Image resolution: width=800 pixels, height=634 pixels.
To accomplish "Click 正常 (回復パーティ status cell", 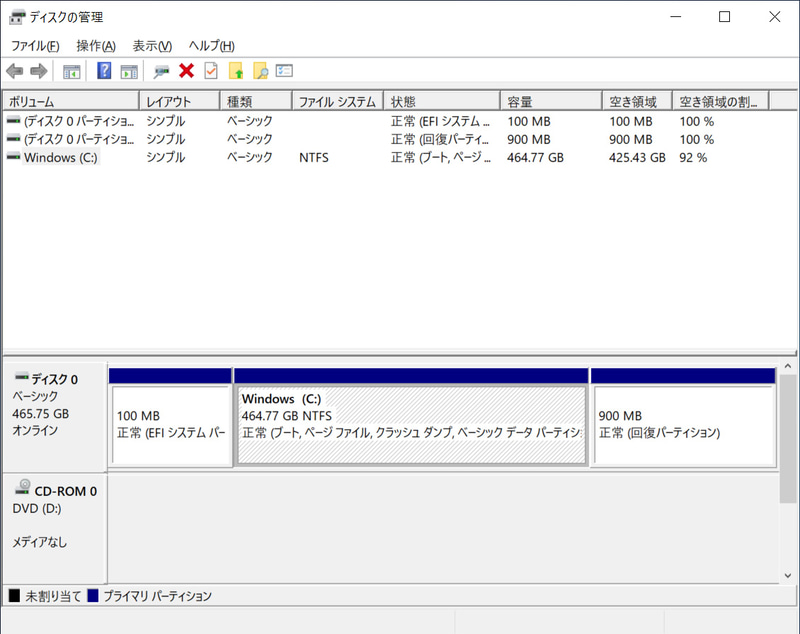I will pyautogui.click(x=440, y=139).
